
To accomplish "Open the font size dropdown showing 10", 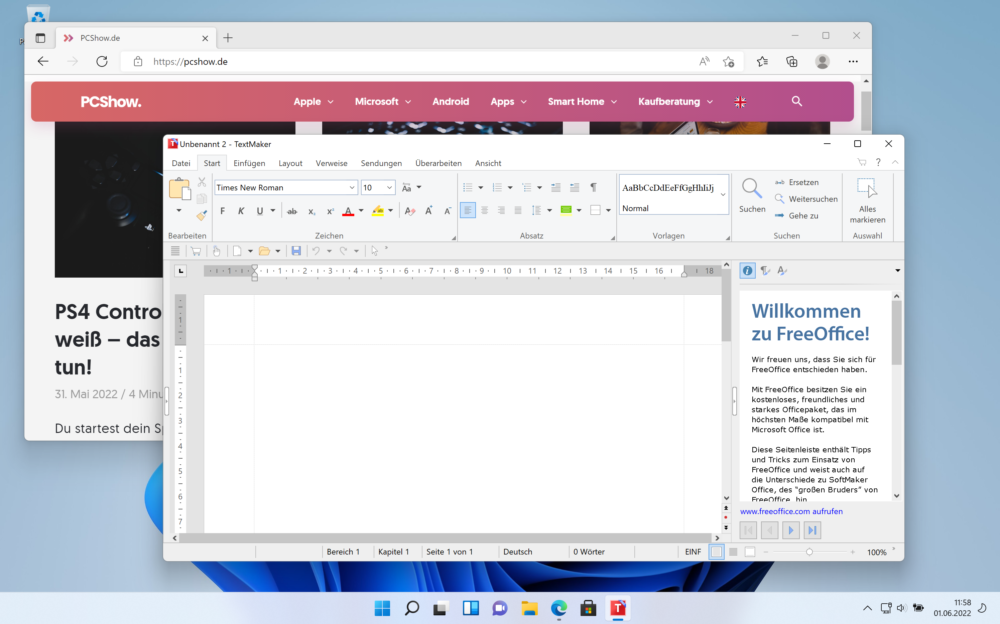I will point(389,188).
